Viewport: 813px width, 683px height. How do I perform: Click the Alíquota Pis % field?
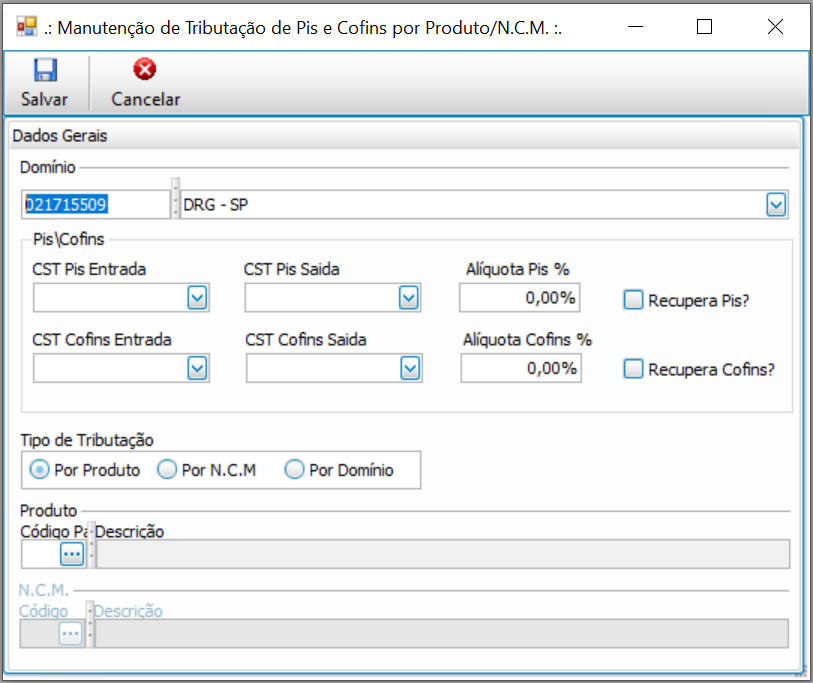click(x=520, y=298)
